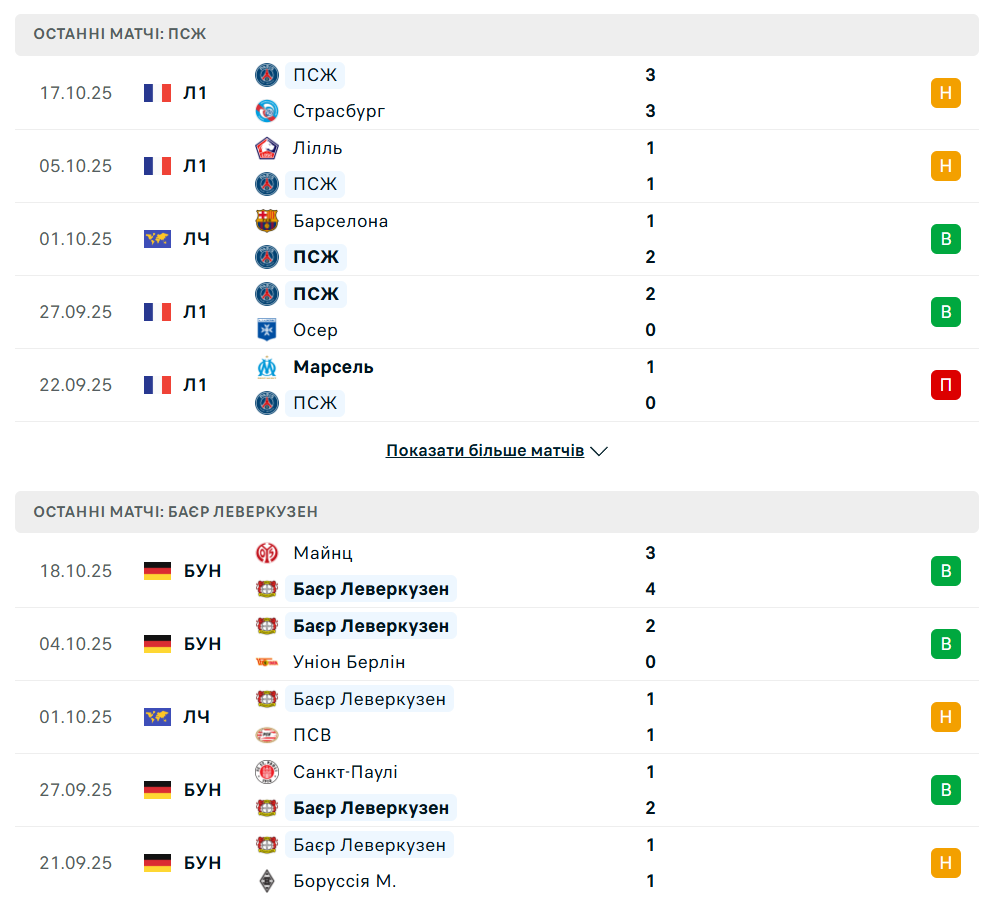Open the Страсбург team link
This screenshot has width=982, height=899.
pos(339,111)
